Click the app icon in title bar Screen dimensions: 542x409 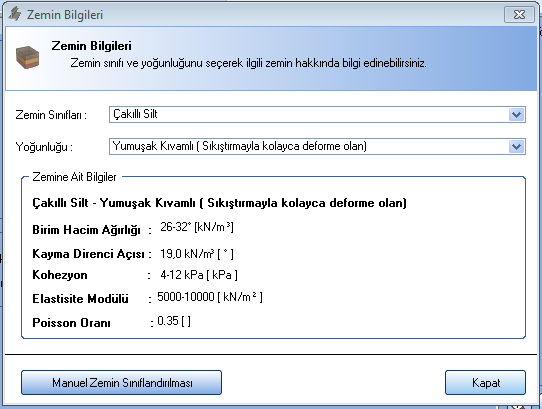click(15, 15)
